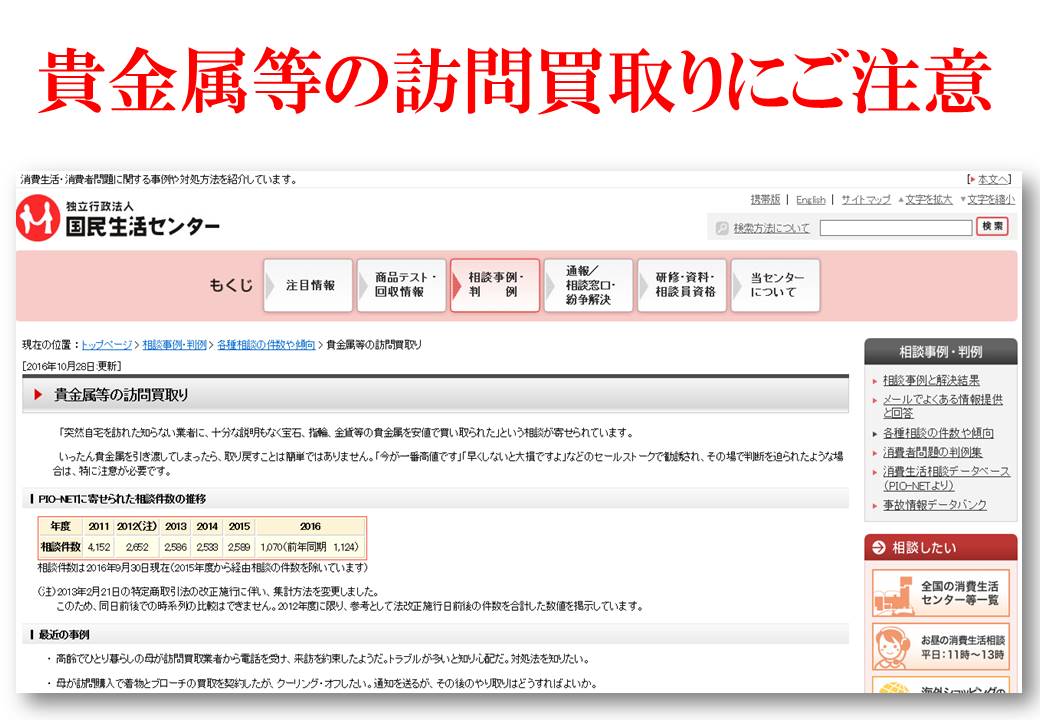Jump to main content via 本文へ
The image size is (1040, 720).
pyautogui.click(x=993, y=179)
